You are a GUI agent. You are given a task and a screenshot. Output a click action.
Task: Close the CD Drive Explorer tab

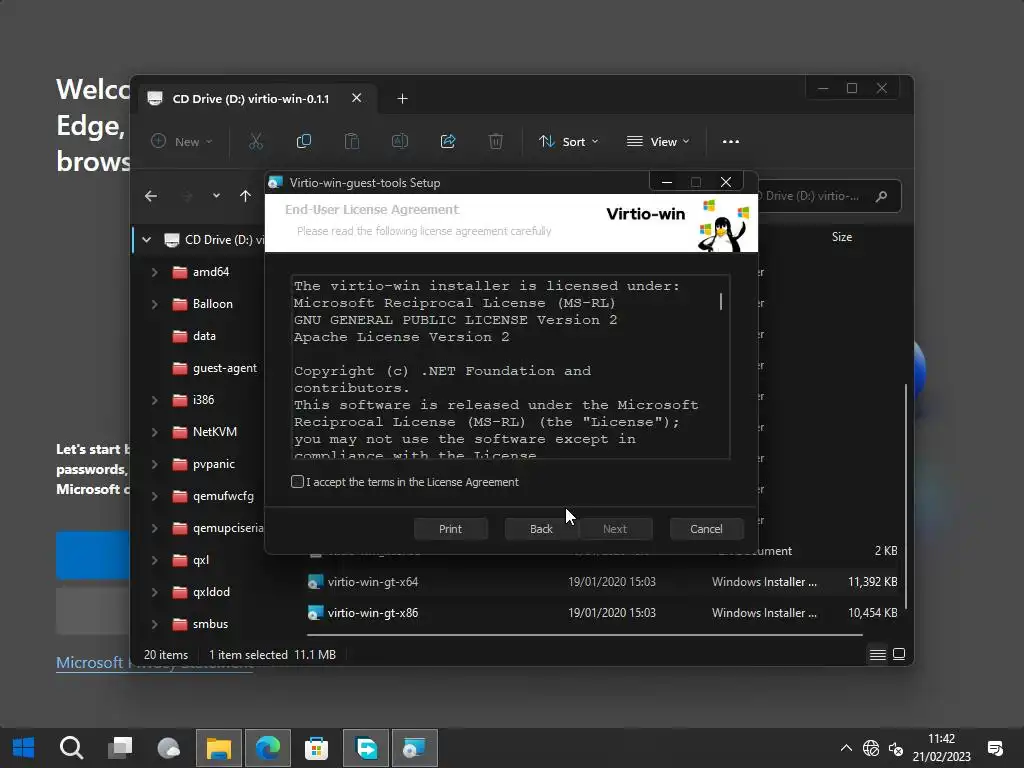click(357, 98)
